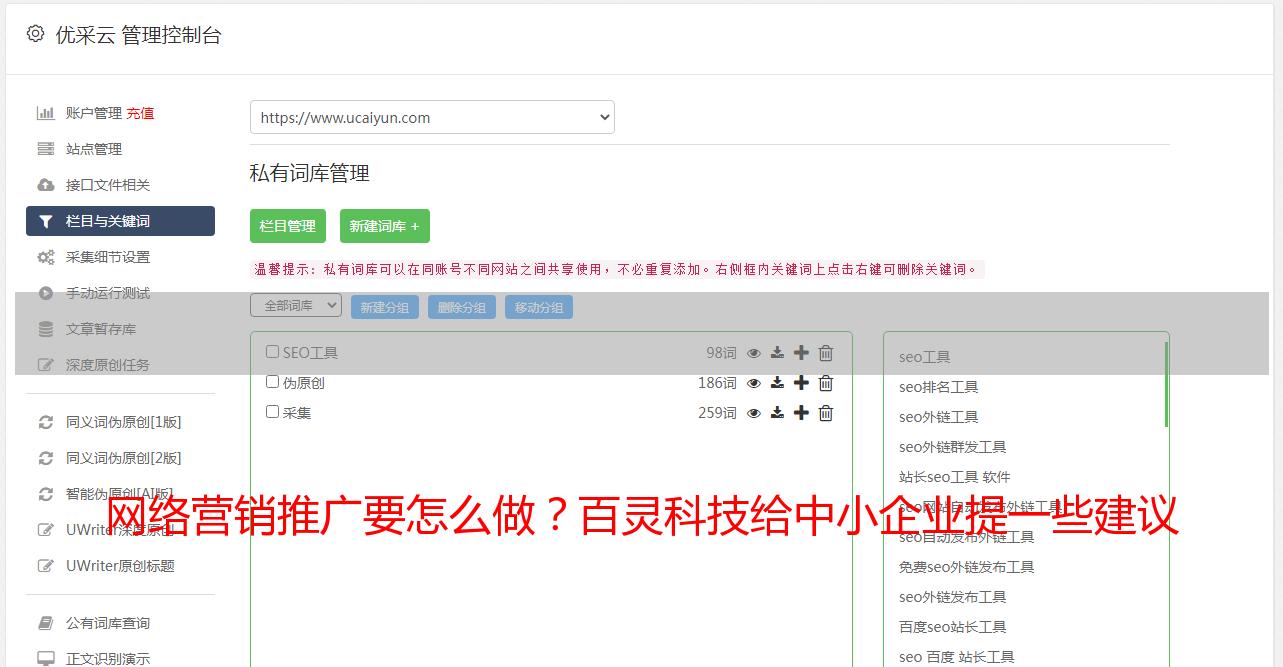View 采集 words with eye icon

tap(754, 413)
